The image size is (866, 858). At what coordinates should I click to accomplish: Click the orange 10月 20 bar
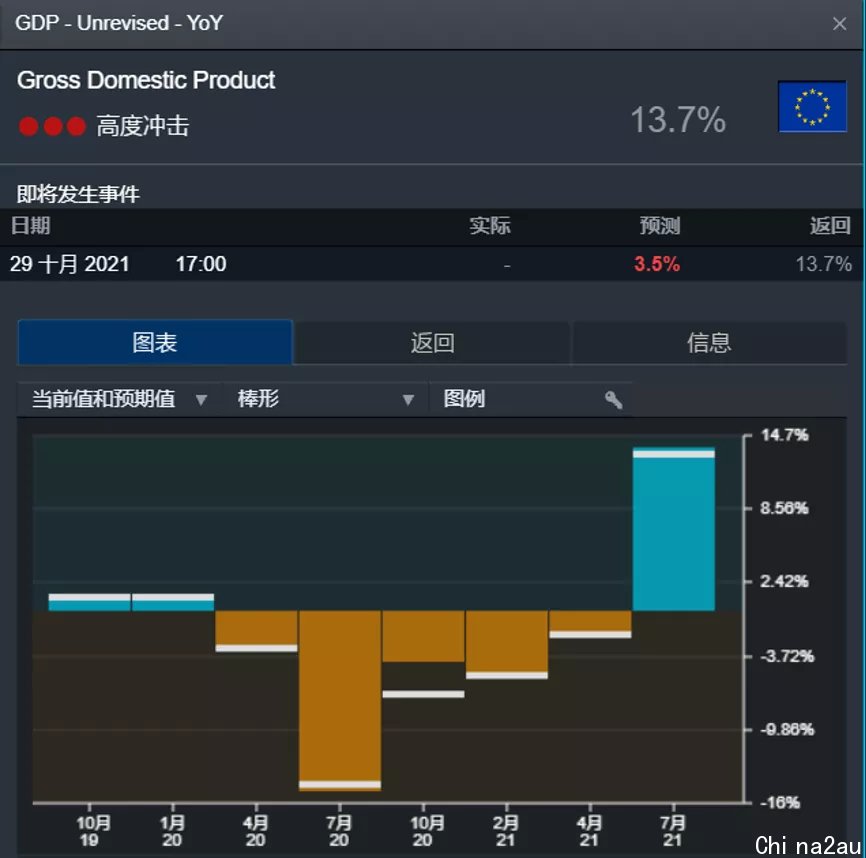(424, 636)
